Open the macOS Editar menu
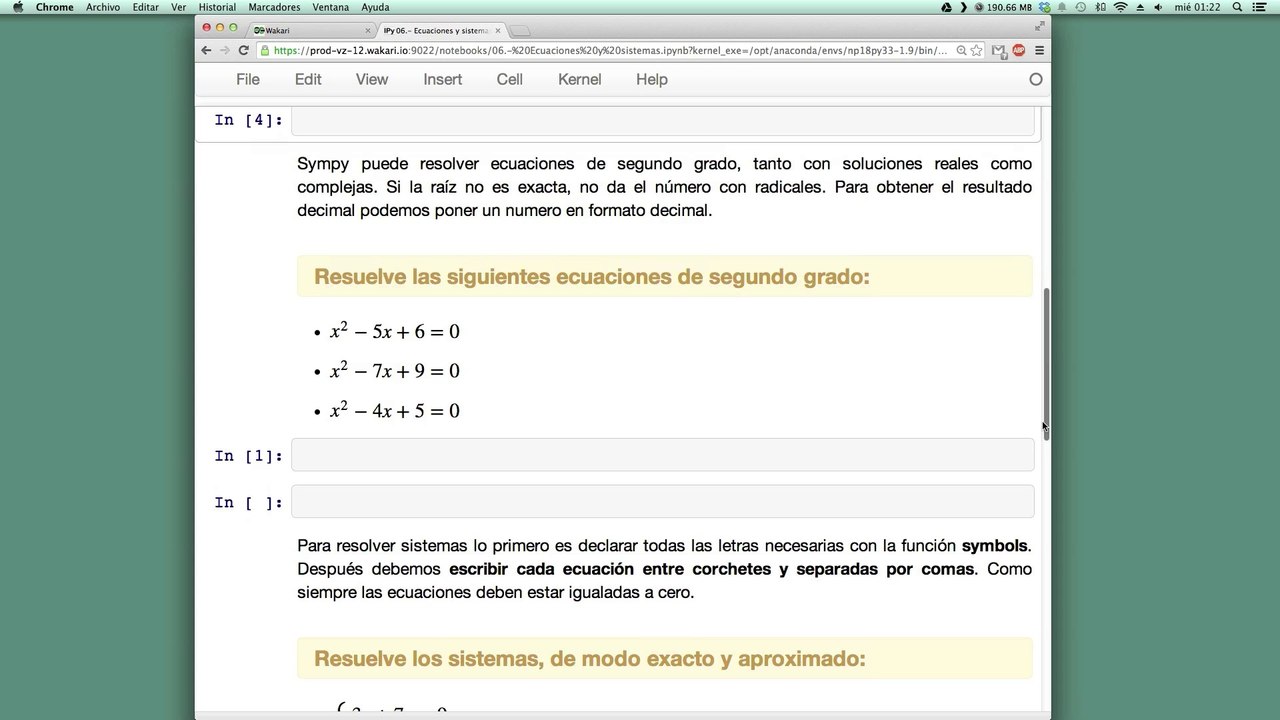Screen dimensions: 1280x720 pos(146,7)
